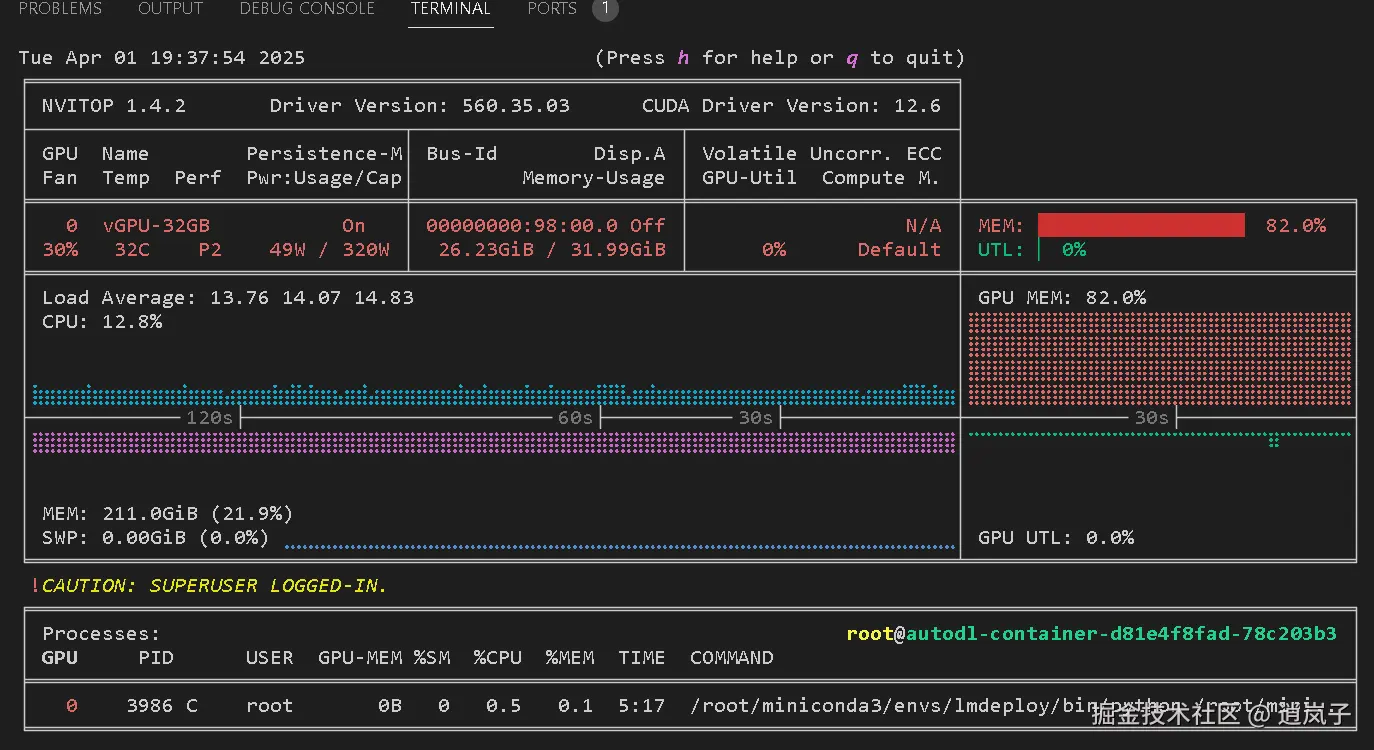This screenshot has width=1374, height=750.
Task: Open the OUTPUT tab
Action: (x=170, y=9)
